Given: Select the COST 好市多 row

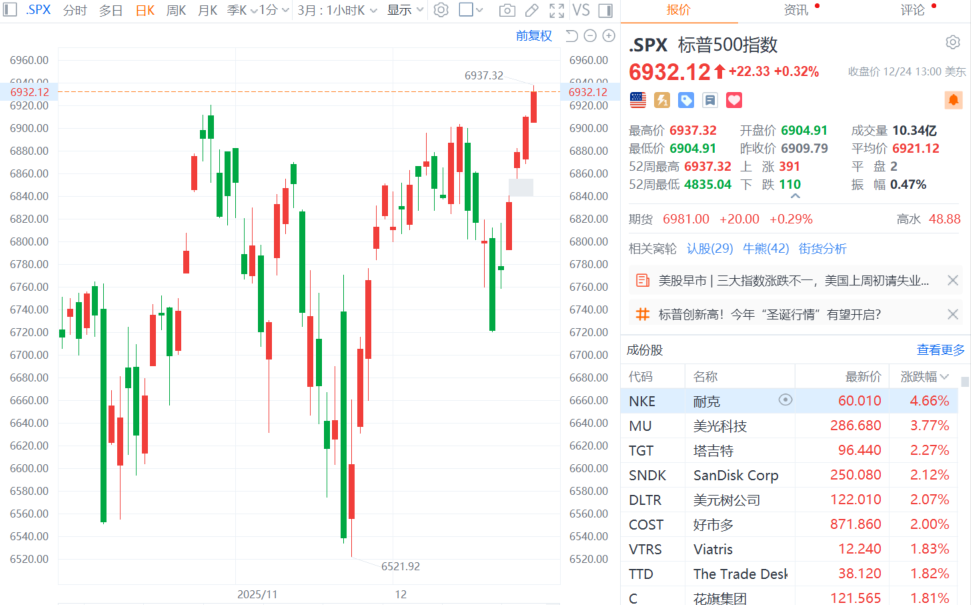Looking at the screenshot, I should 789,524.
